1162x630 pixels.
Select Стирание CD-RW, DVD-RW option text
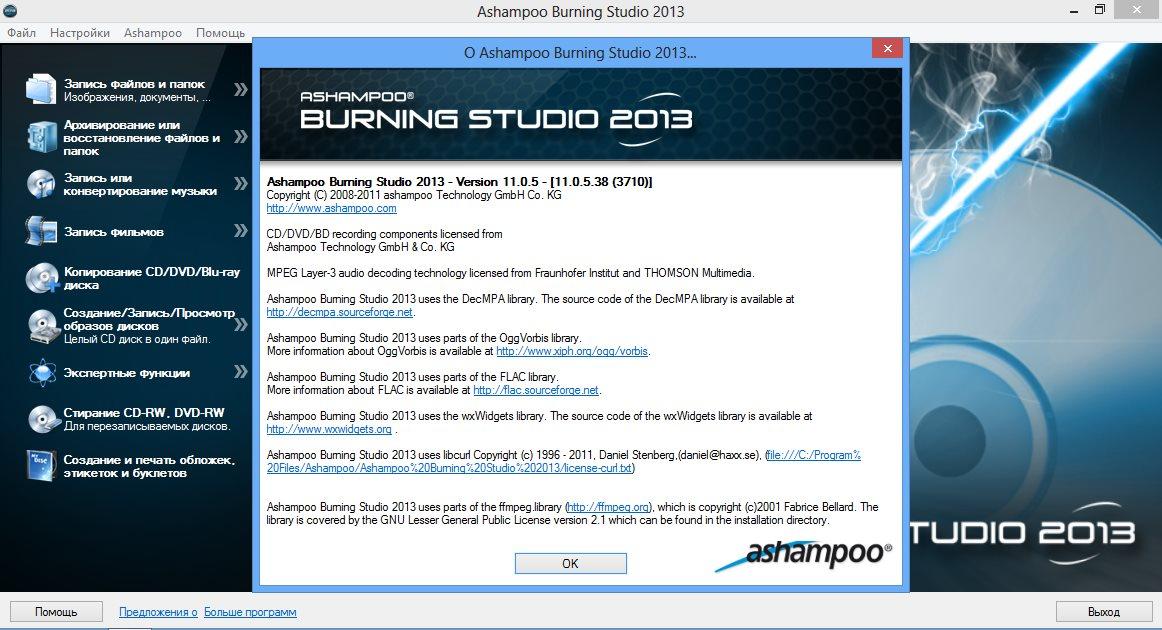click(x=144, y=413)
